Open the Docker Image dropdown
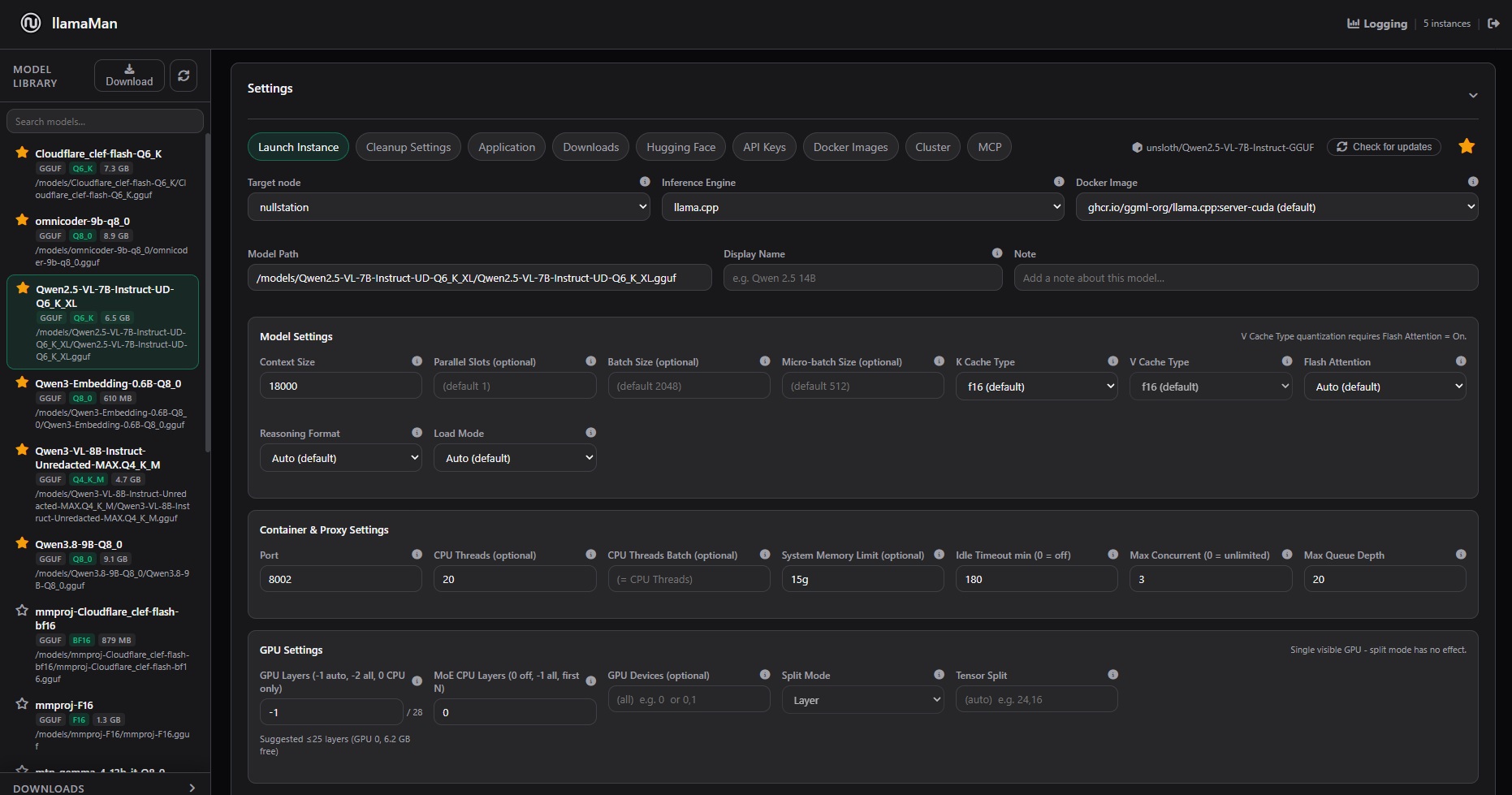The image size is (1512, 795). [1277, 207]
